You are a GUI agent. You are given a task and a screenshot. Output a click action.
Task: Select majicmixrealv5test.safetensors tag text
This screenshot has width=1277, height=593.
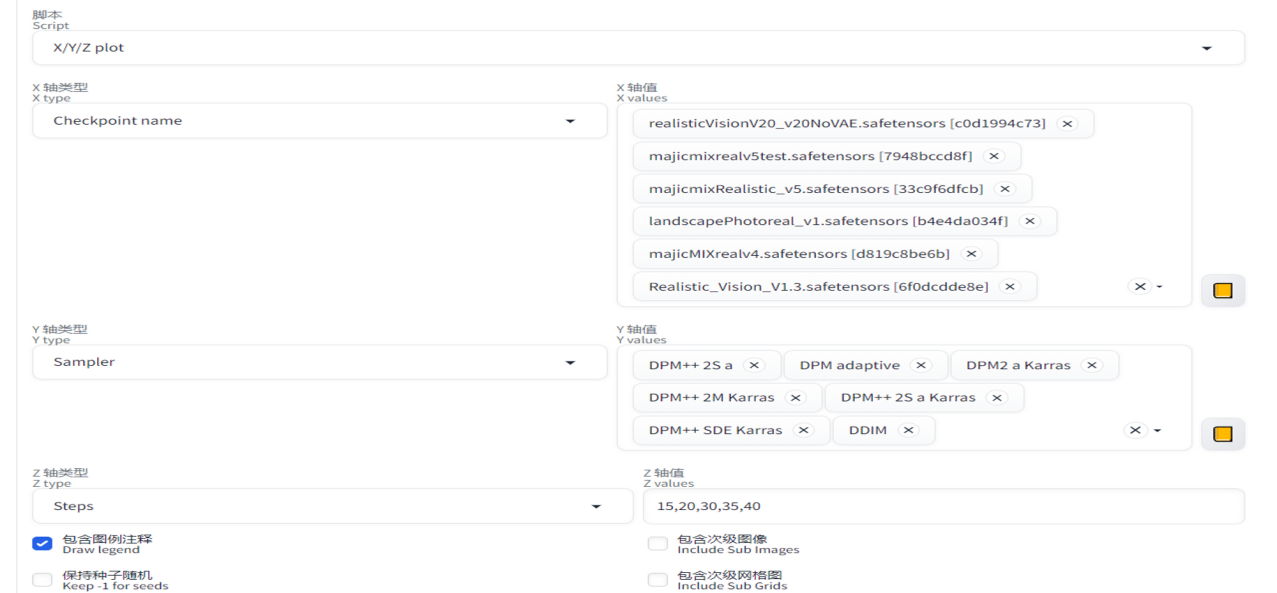click(810, 156)
